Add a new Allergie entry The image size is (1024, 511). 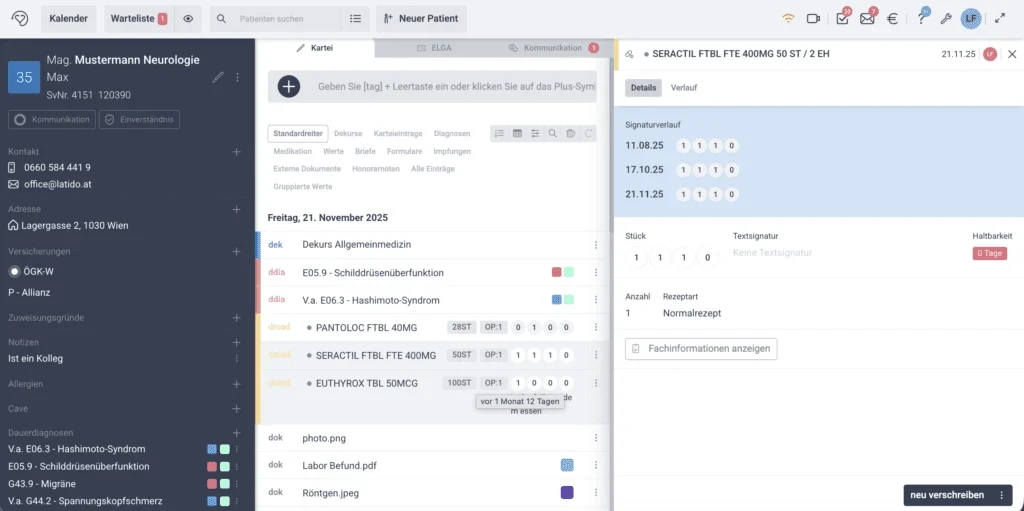click(x=236, y=384)
